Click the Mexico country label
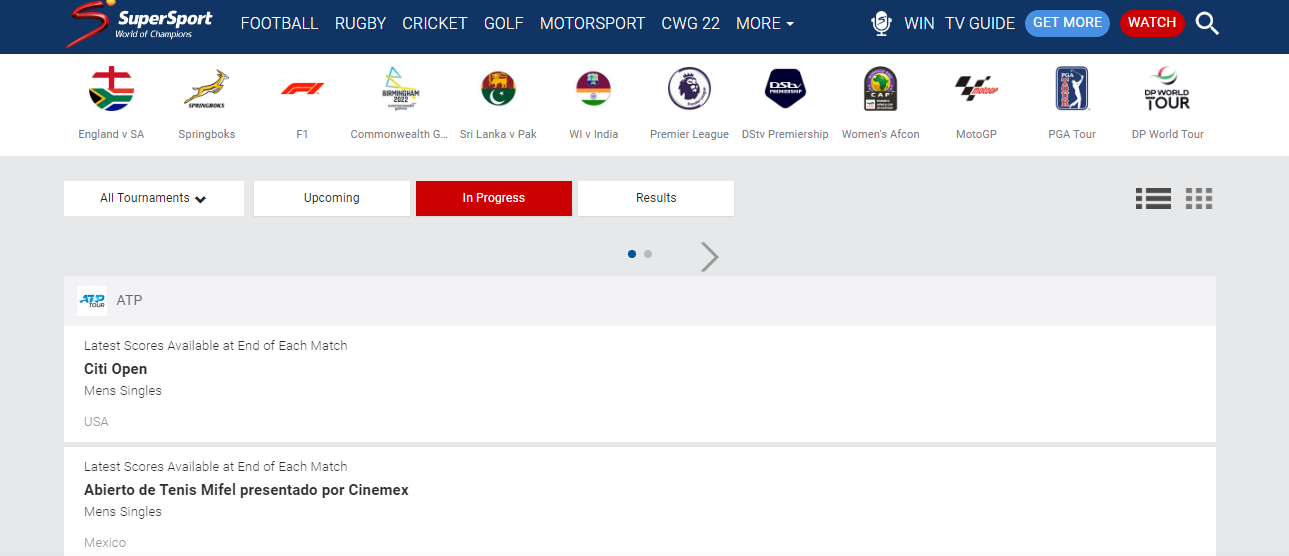Image resolution: width=1289 pixels, height=556 pixels. click(105, 543)
